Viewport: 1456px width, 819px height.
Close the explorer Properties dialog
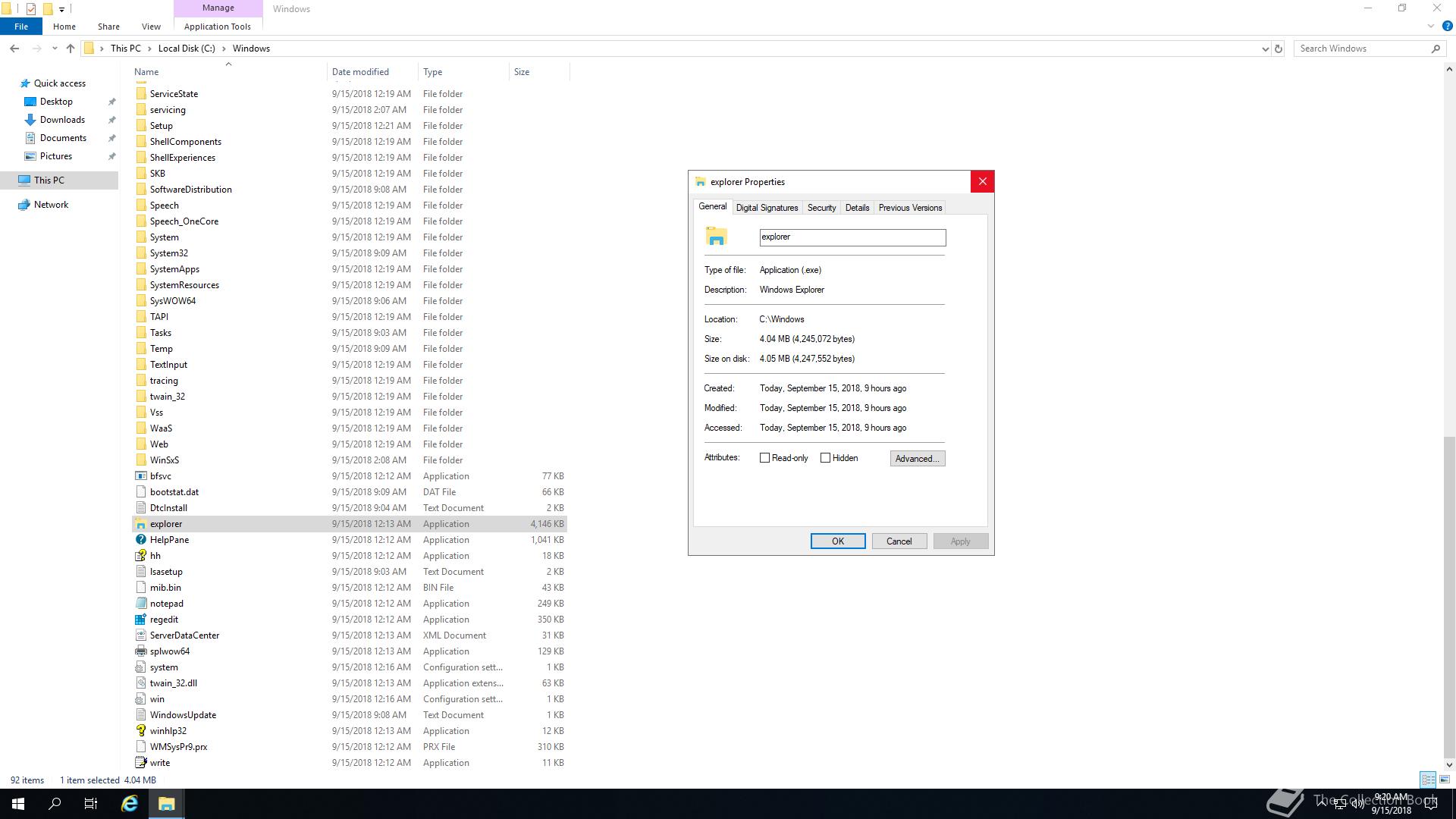[x=982, y=181]
